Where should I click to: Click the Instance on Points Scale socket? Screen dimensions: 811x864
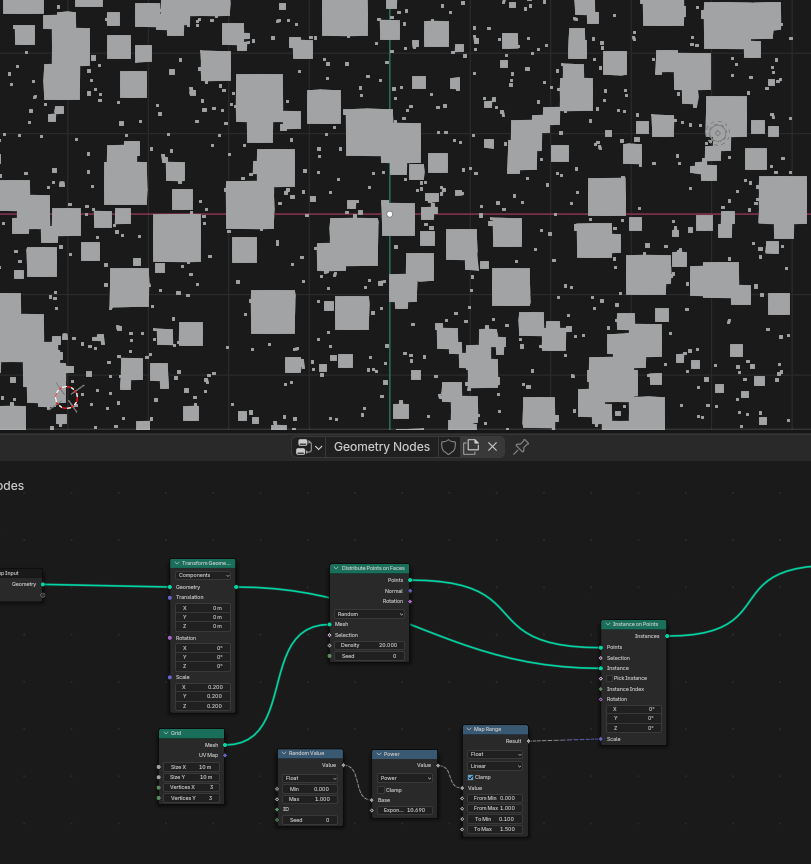click(601, 739)
